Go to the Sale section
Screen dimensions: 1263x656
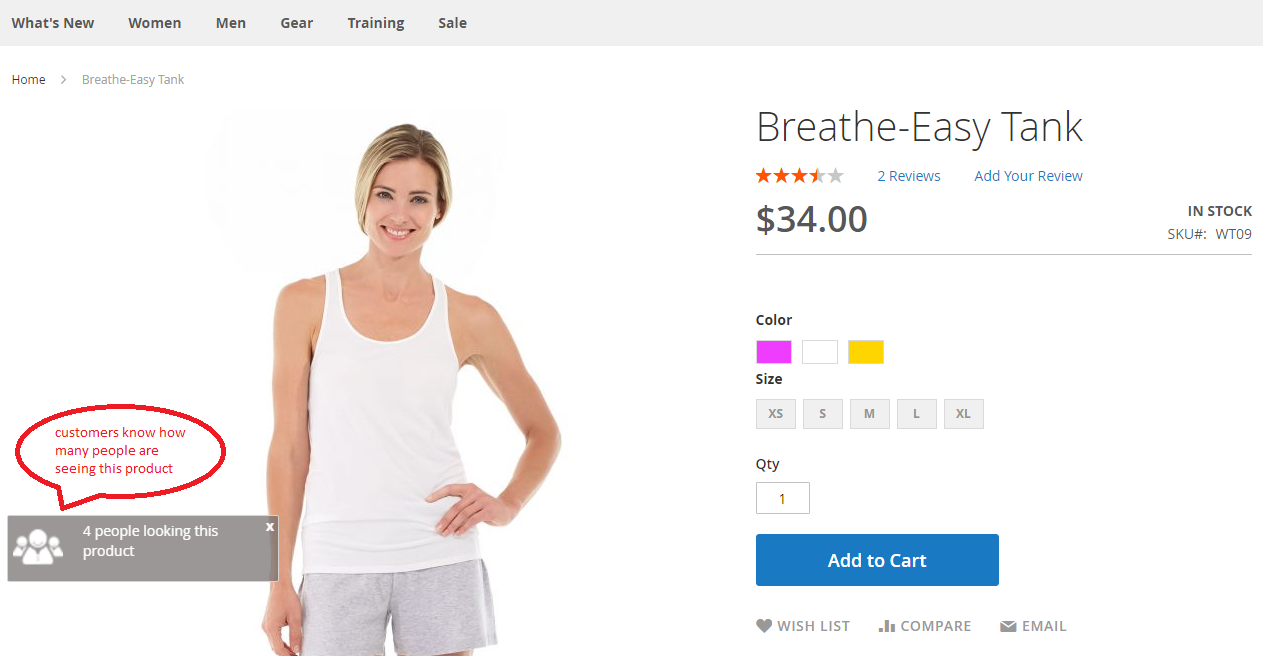tap(452, 23)
